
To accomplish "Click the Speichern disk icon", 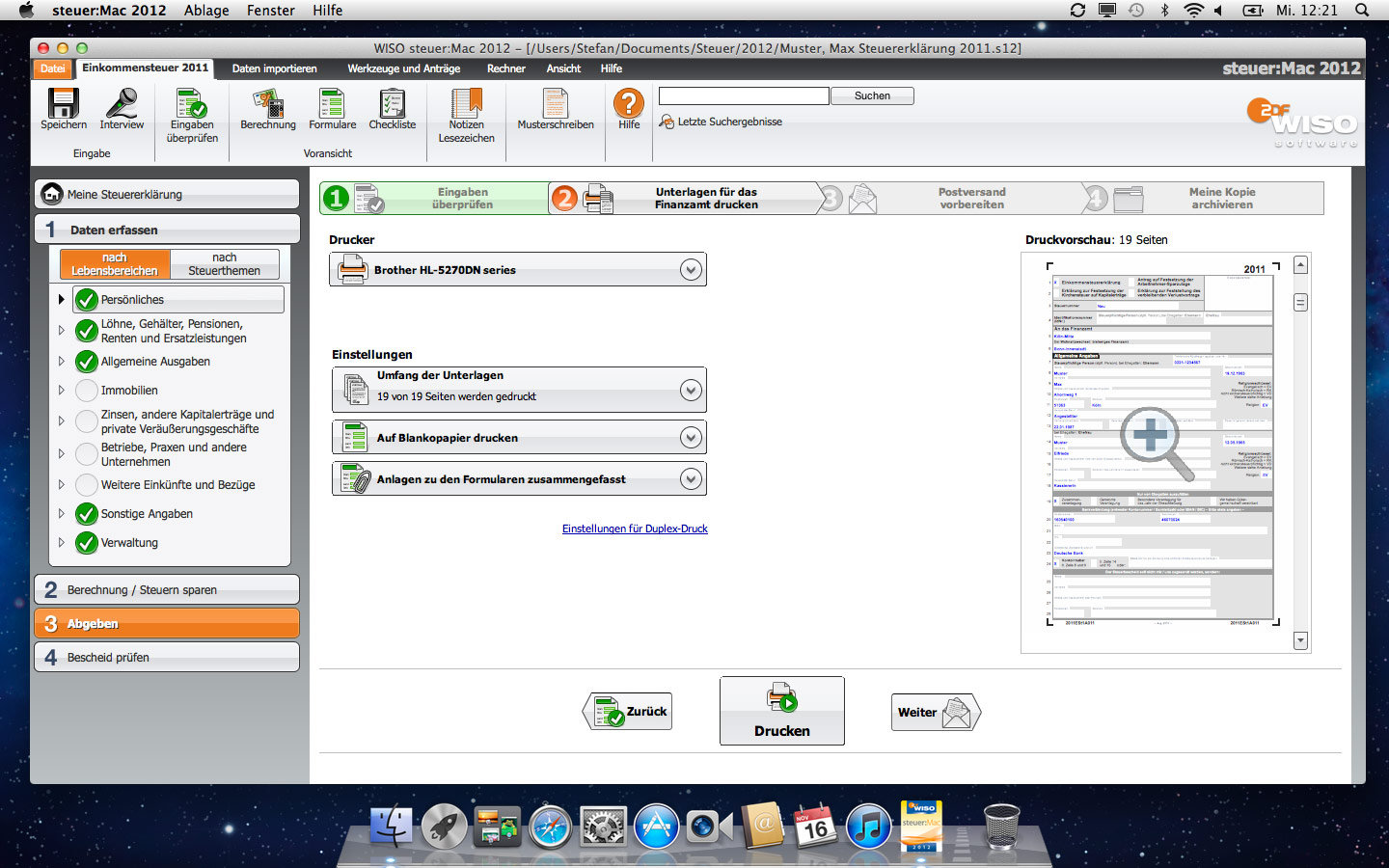I will pos(64,103).
